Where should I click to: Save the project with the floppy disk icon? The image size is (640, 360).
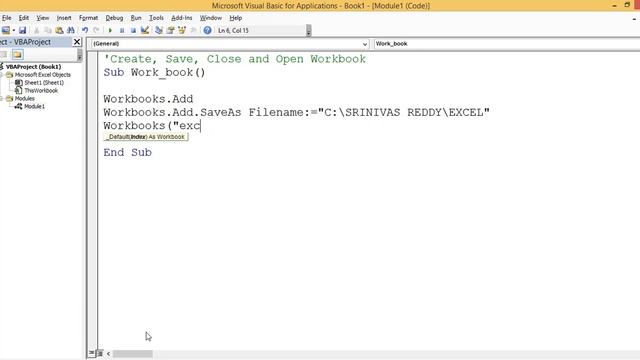(x=22, y=30)
